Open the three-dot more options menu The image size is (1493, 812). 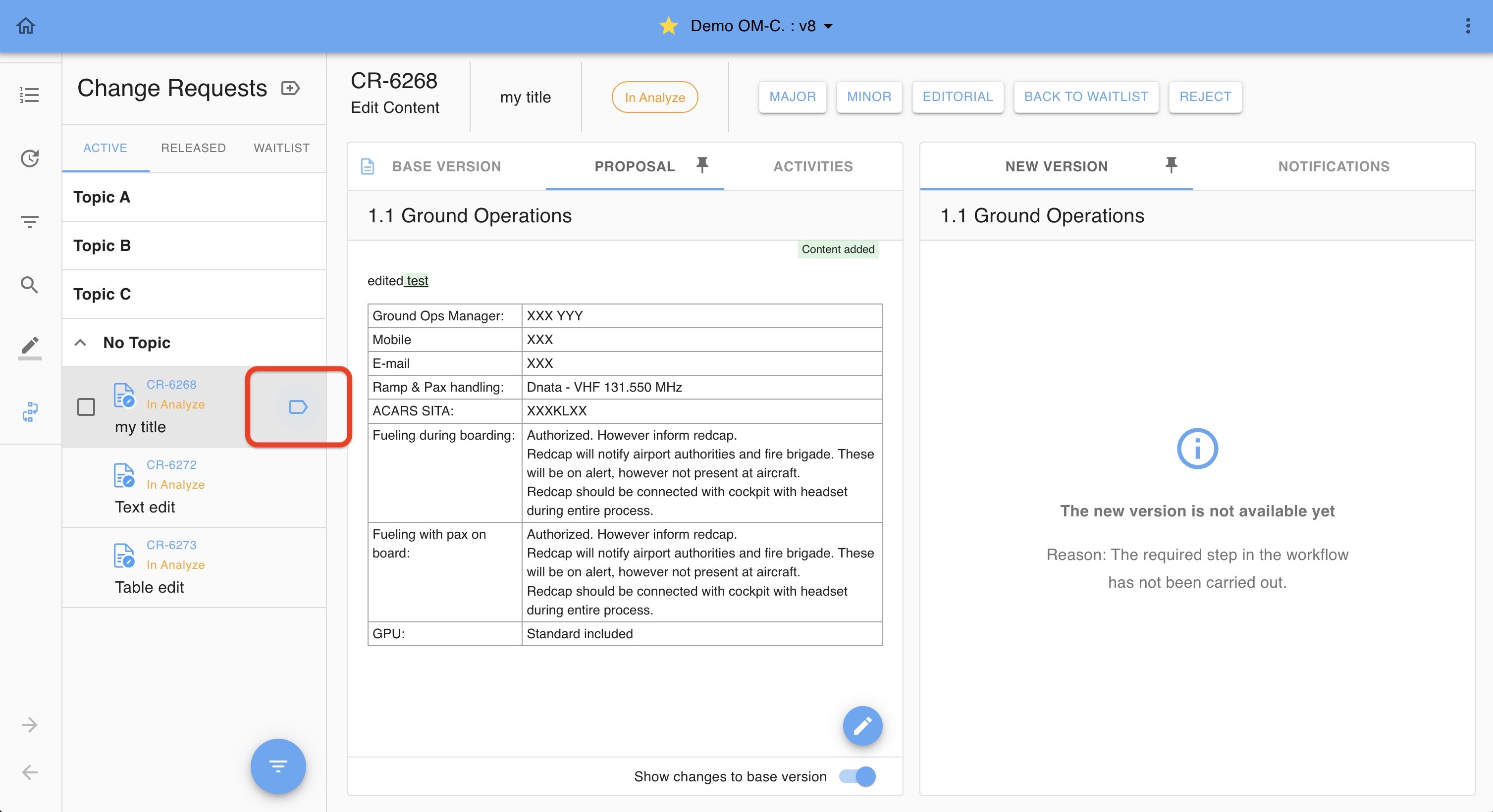point(1468,25)
